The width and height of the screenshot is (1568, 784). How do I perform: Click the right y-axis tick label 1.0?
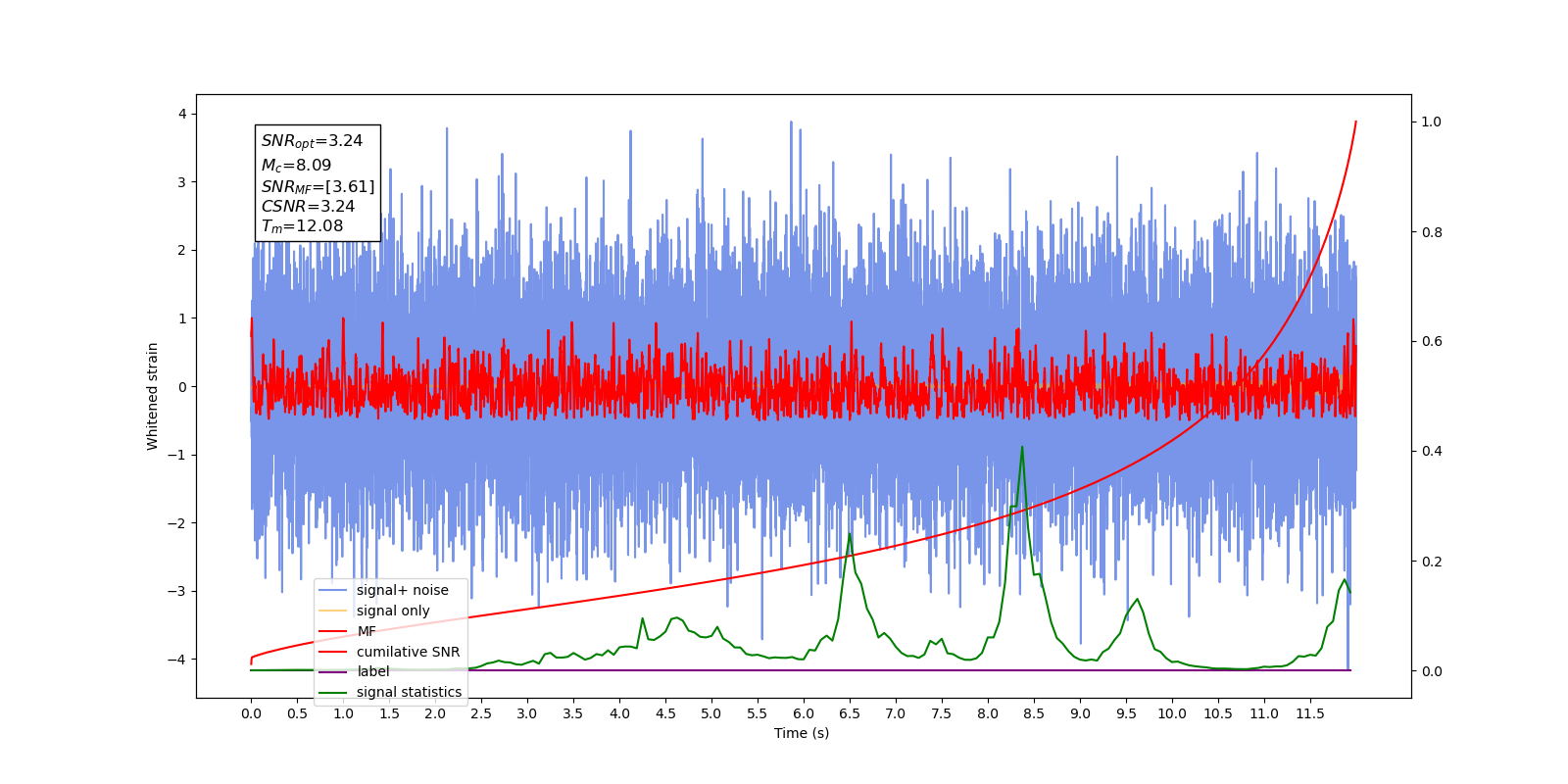click(1432, 122)
